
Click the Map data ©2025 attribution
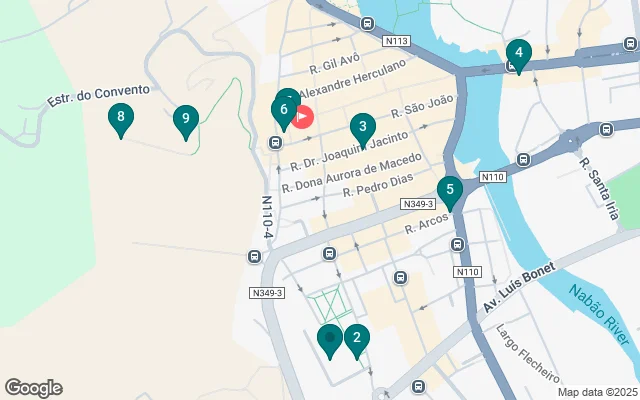597,392
